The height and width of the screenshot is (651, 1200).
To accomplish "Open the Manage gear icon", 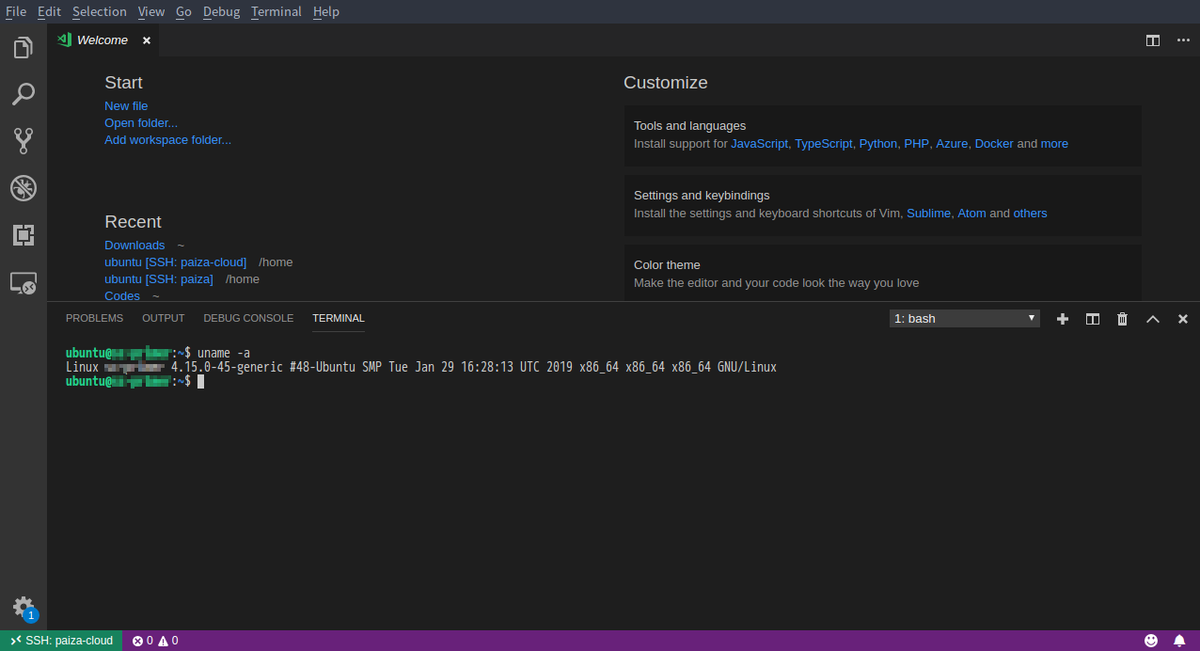I will (23, 607).
